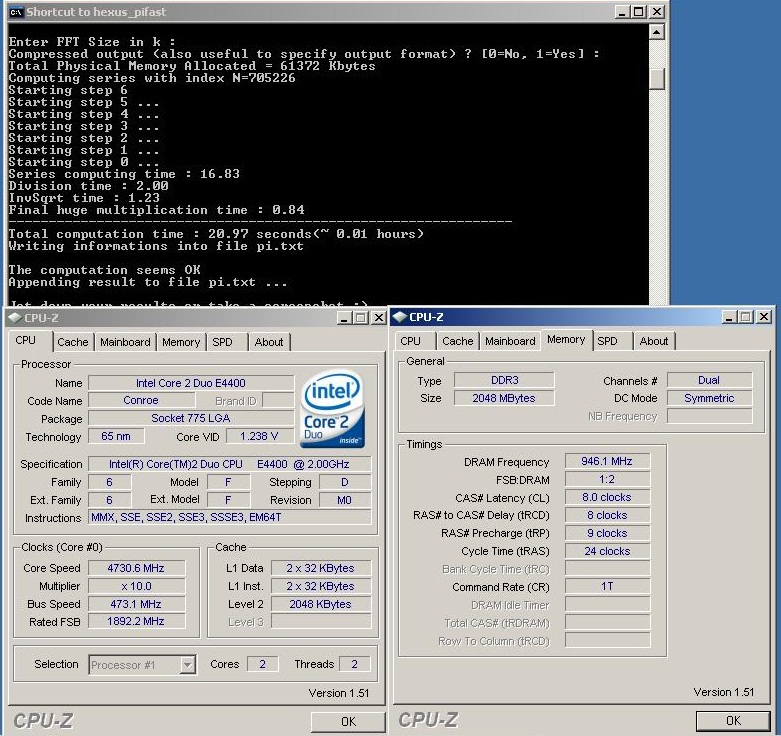Click the console vertical scrollbar thumb

[657, 78]
